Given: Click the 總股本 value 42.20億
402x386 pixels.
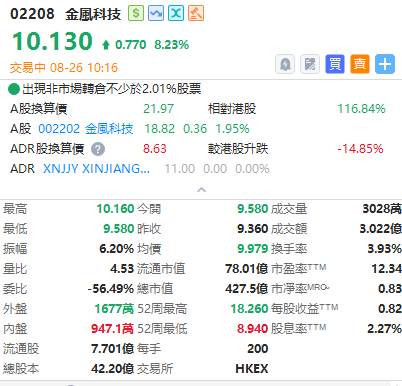Looking at the screenshot, I should (112, 369).
